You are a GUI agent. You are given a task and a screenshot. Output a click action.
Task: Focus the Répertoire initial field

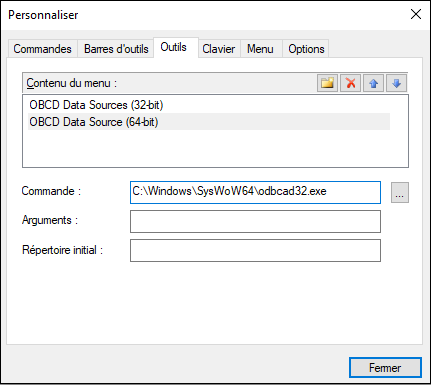(255, 250)
